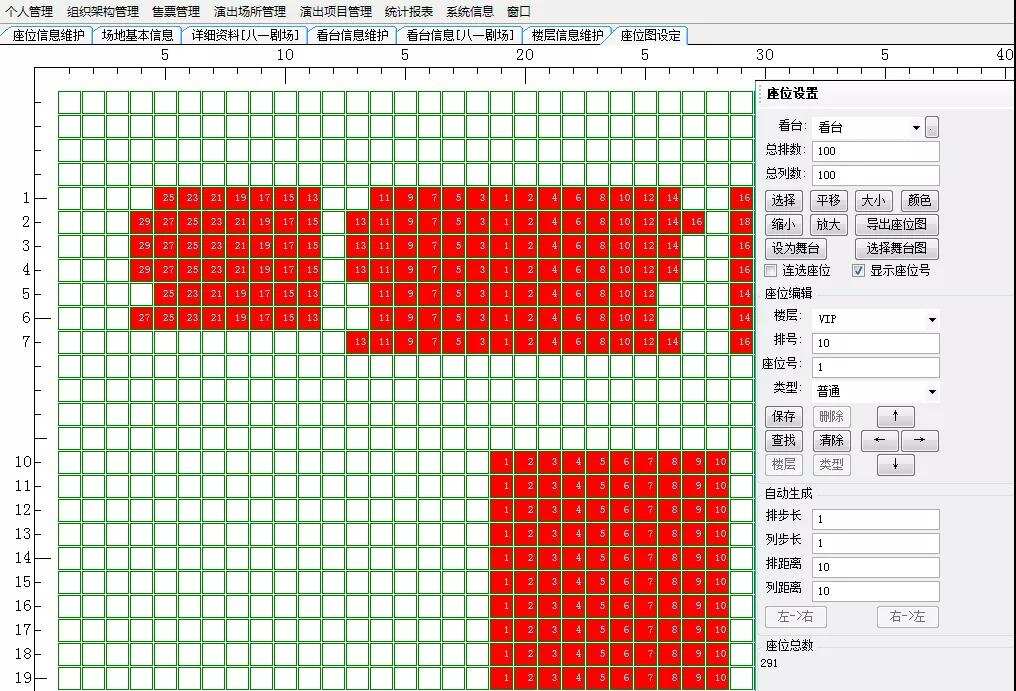Open the 看台 stand dropdown
The width and height of the screenshot is (1016, 691).
click(917, 128)
